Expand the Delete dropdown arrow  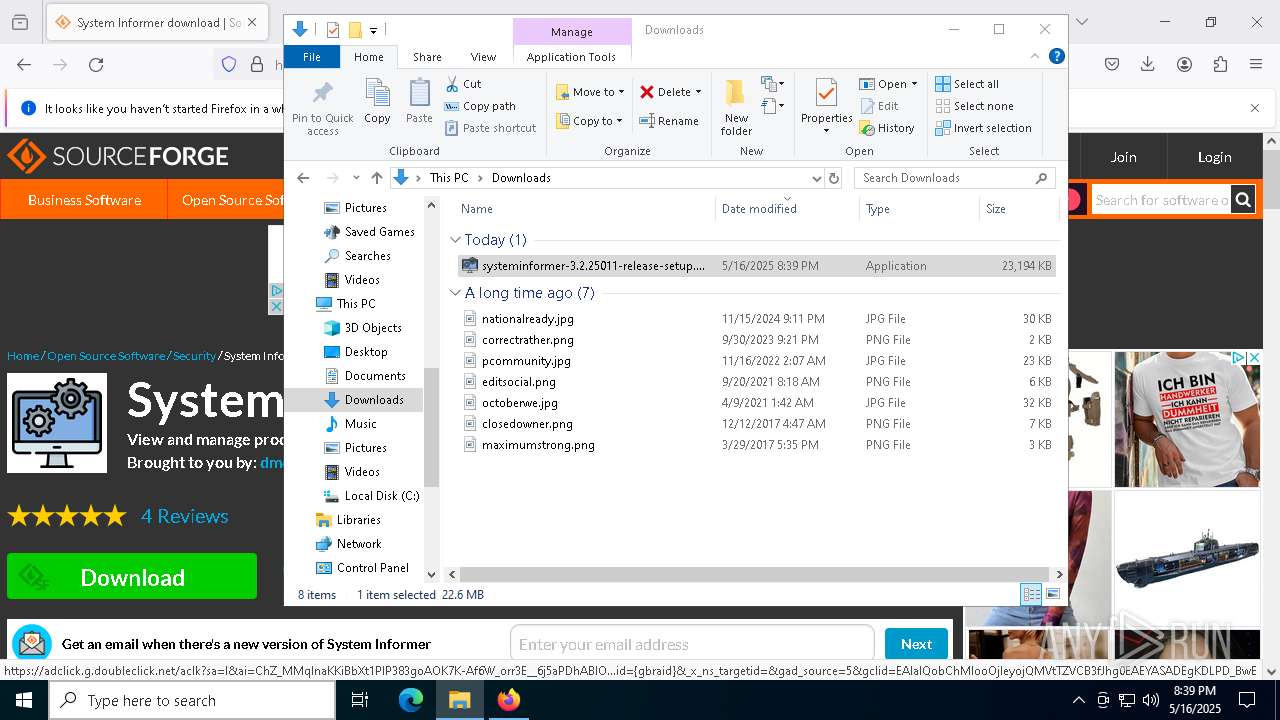(x=698, y=92)
